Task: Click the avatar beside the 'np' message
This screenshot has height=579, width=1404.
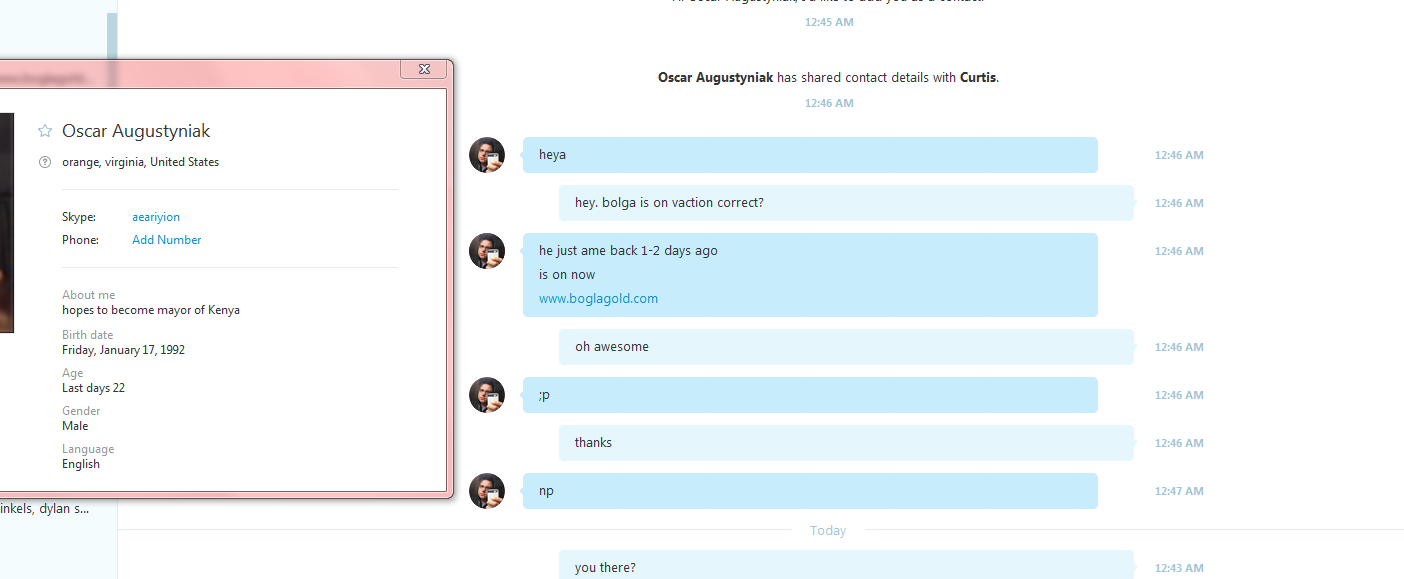Action: (x=487, y=491)
